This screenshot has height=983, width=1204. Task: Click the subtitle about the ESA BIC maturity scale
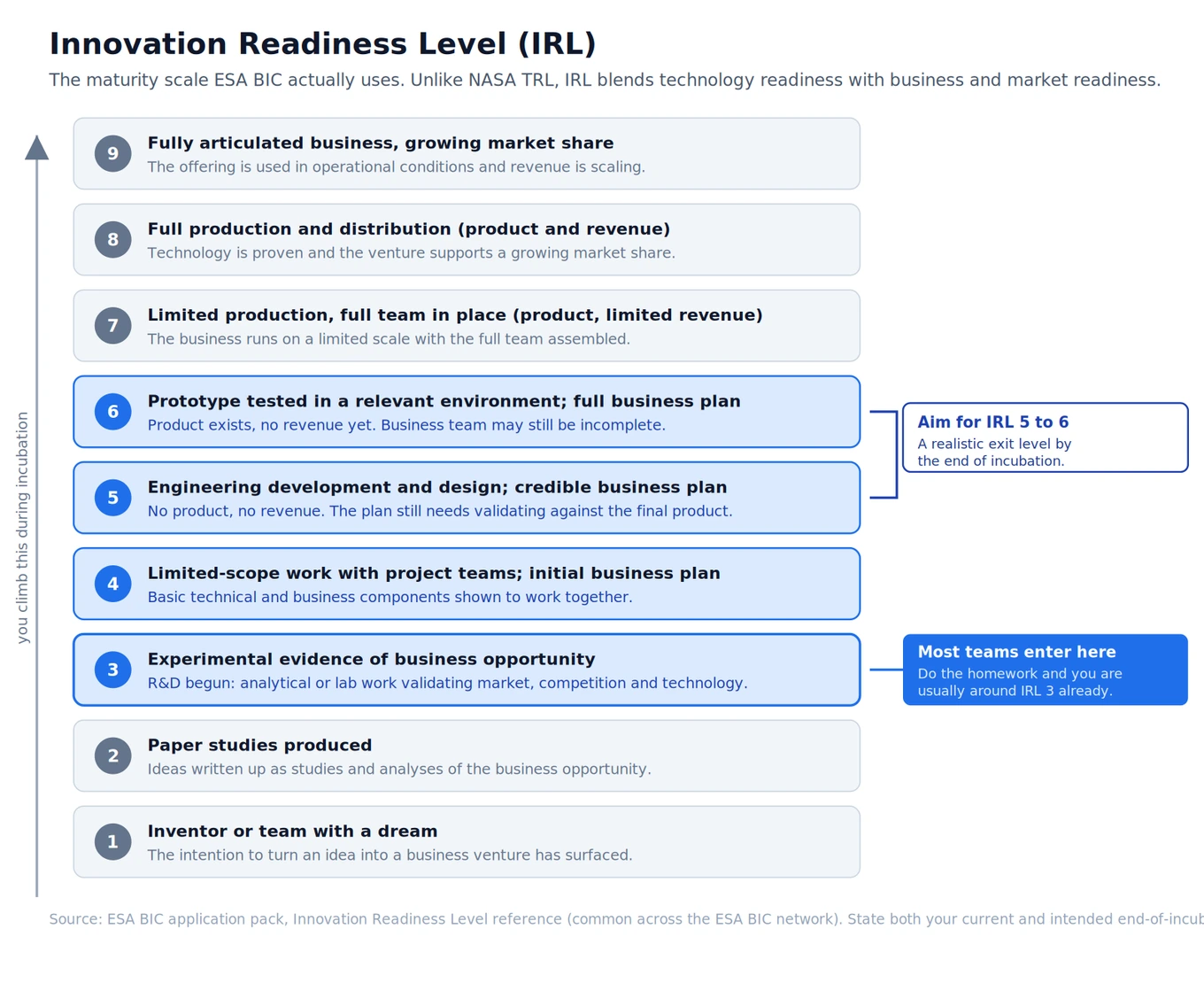[605, 80]
